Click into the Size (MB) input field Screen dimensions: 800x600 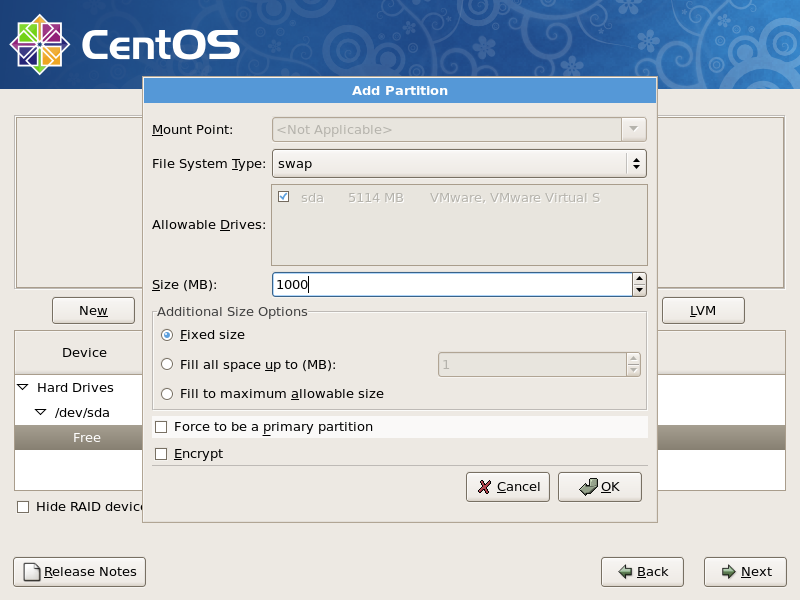click(452, 285)
